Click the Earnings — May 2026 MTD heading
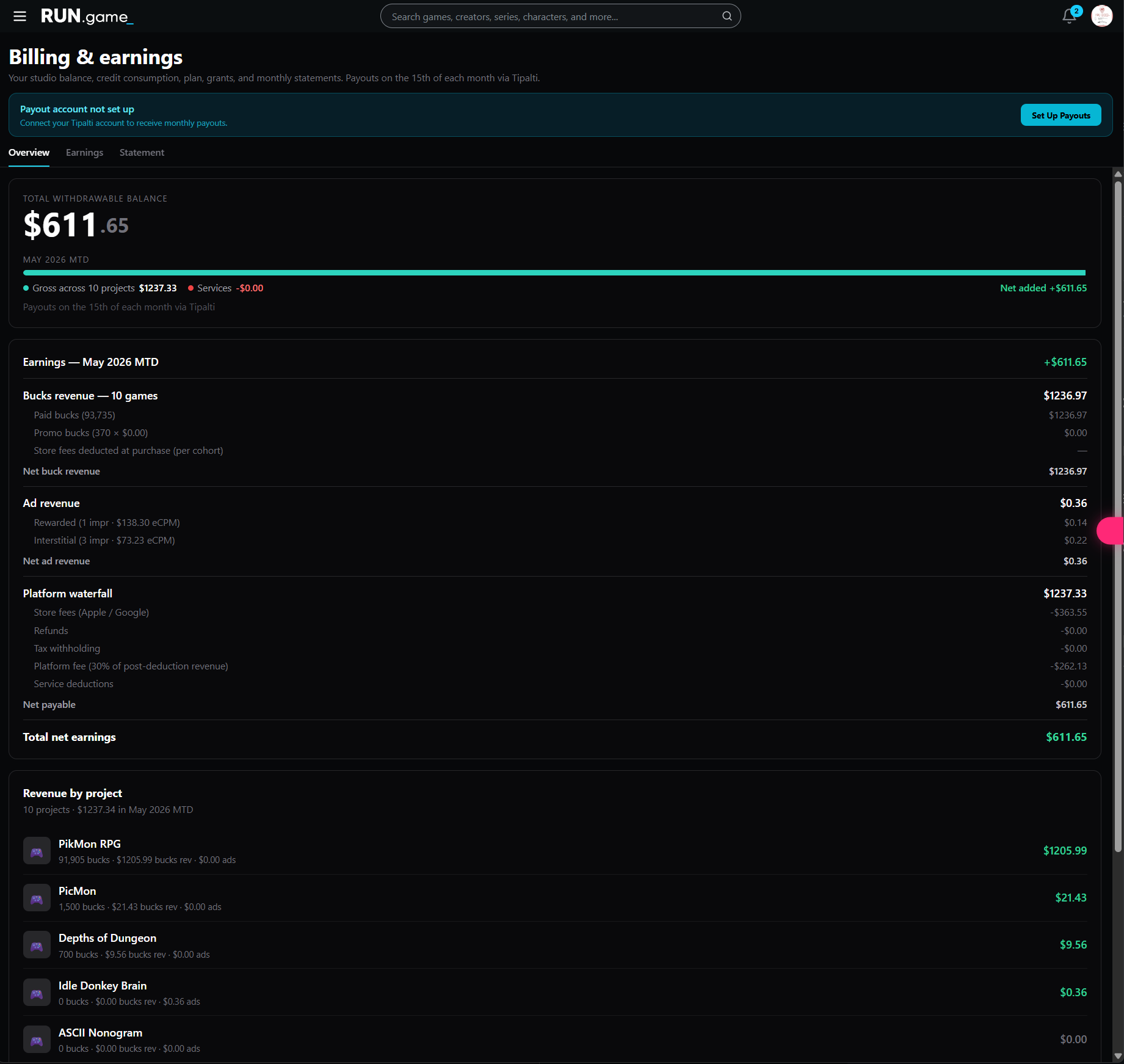This screenshot has height=1064, width=1124. (x=91, y=362)
